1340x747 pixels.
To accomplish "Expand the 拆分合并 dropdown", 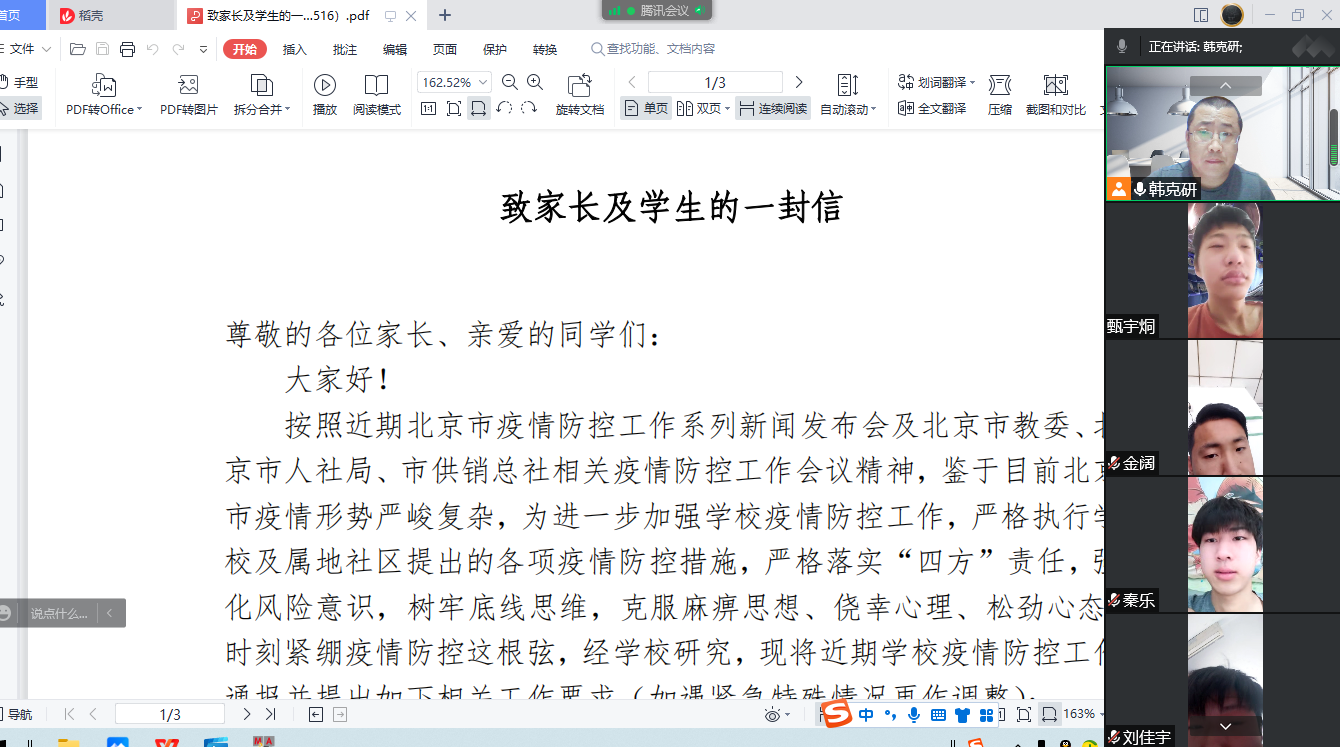I will [x=288, y=110].
